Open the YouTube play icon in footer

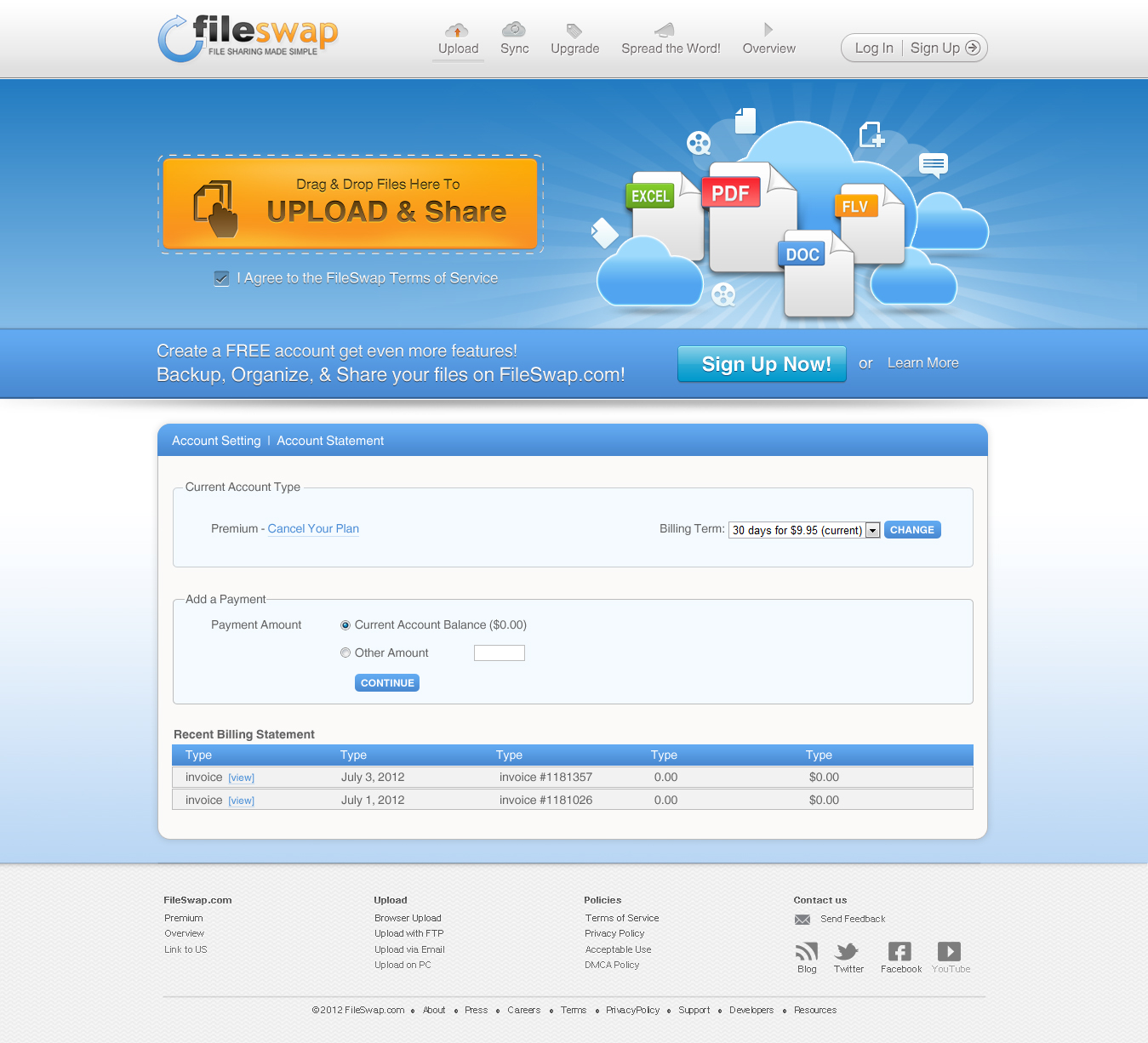point(949,951)
